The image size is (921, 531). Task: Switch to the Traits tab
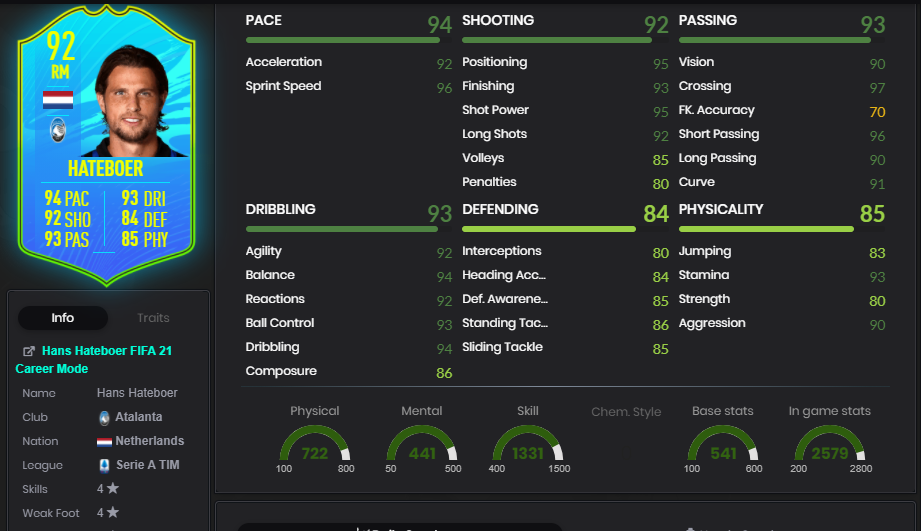point(153,318)
